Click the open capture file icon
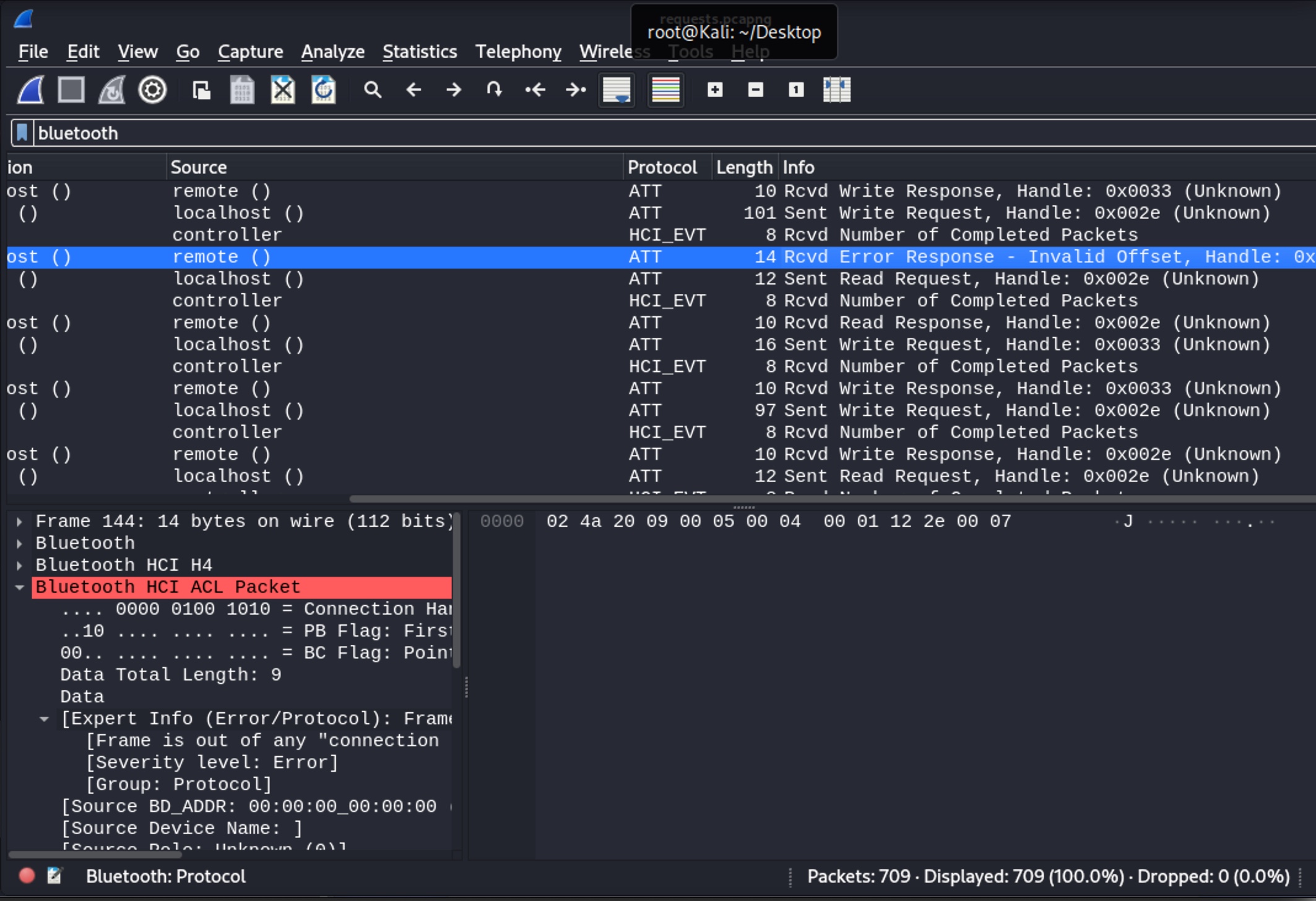The width and height of the screenshot is (1316, 901). click(201, 90)
